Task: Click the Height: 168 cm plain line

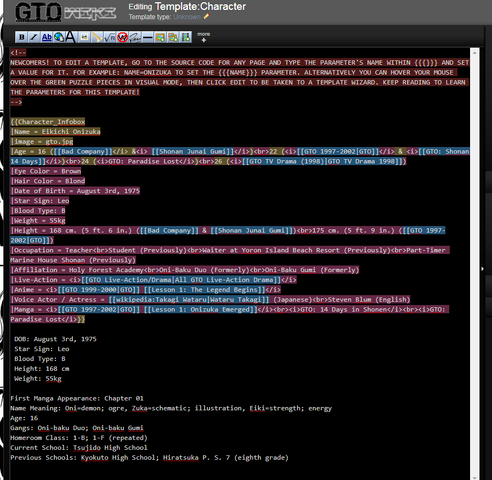Action: click(42, 369)
